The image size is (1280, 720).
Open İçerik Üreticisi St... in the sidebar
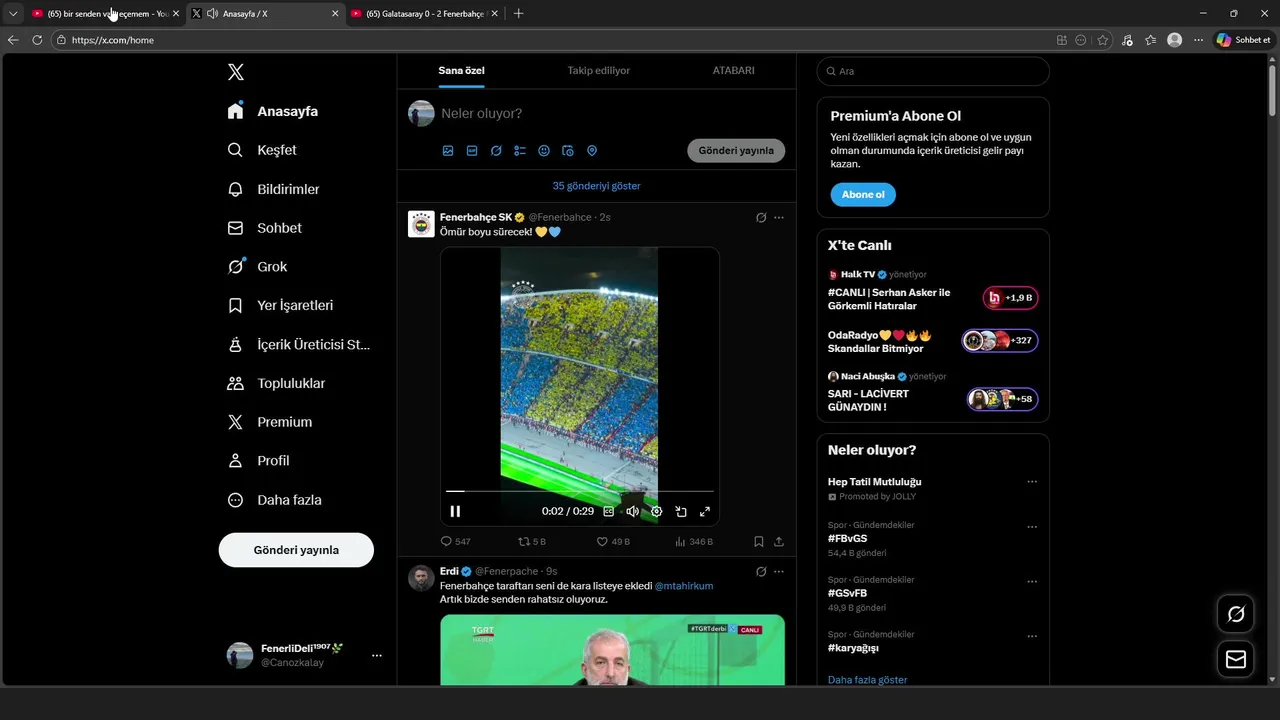click(298, 345)
